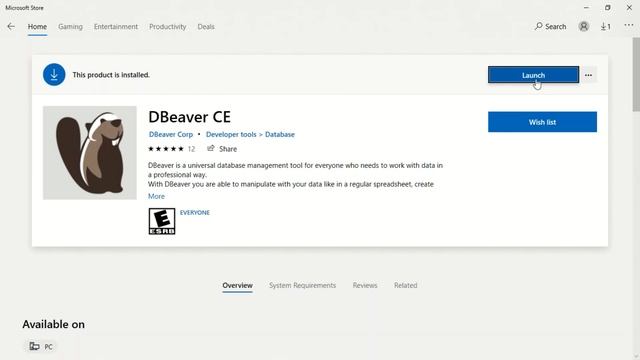Click the vertical scrollbar thumb
Image resolution: width=640 pixels, height=360 pixels.
[x=636, y=74]
